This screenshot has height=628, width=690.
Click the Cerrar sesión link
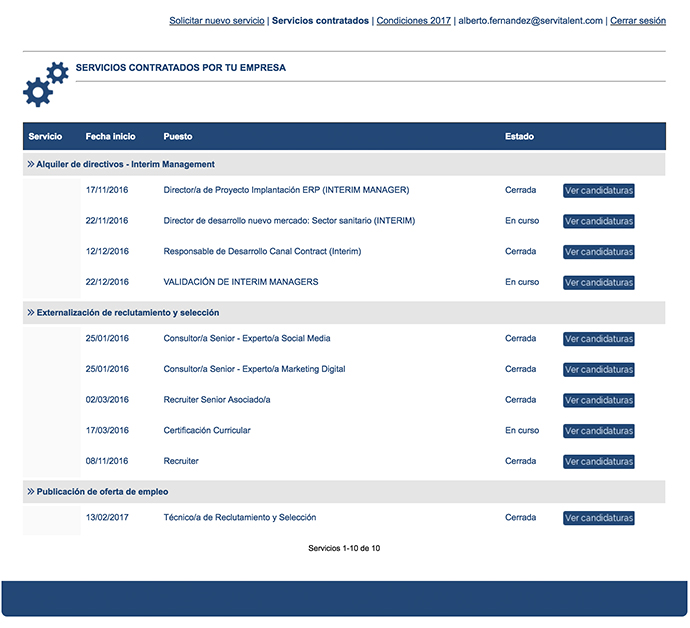637,20
